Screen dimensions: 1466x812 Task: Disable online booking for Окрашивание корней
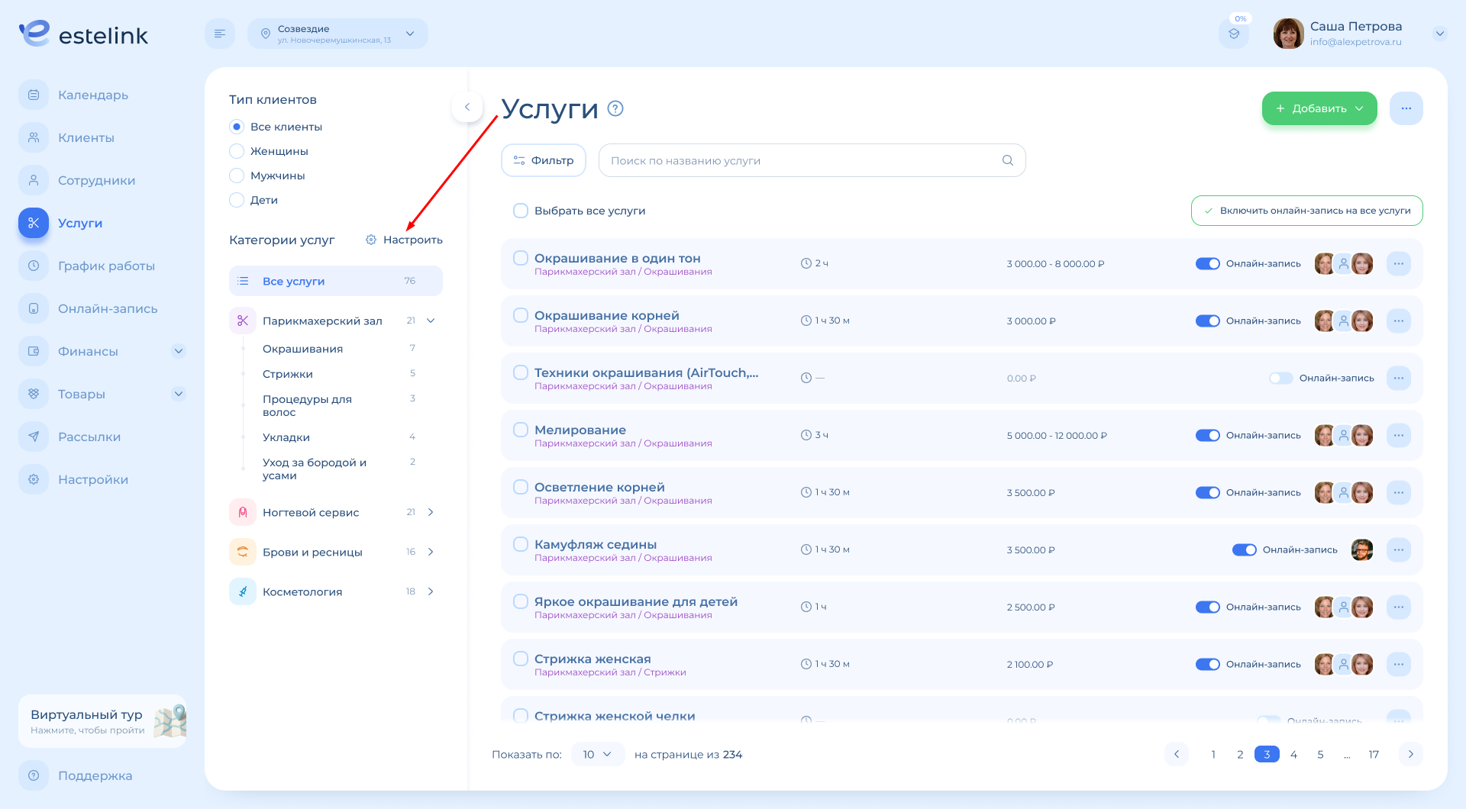click(x=1207, y=321)
